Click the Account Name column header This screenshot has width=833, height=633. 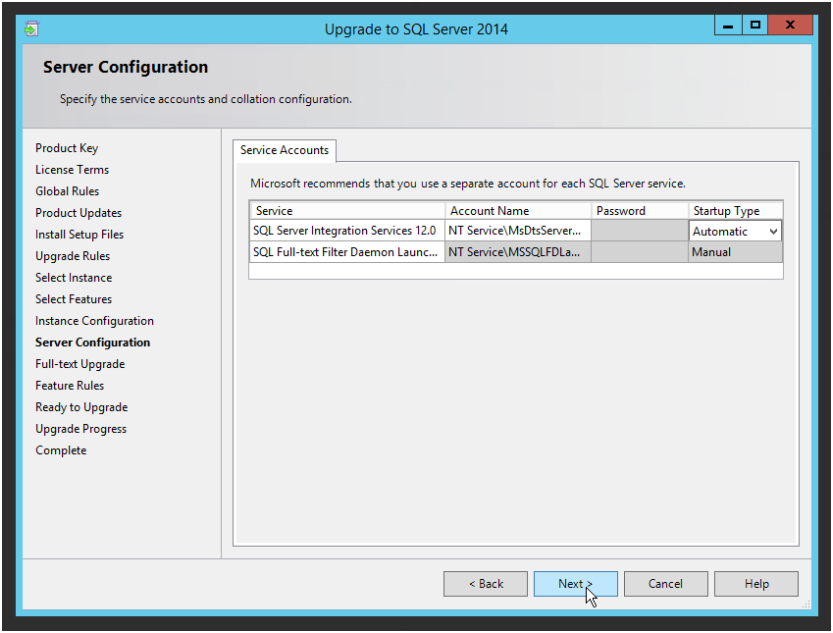tap(518, 211)
